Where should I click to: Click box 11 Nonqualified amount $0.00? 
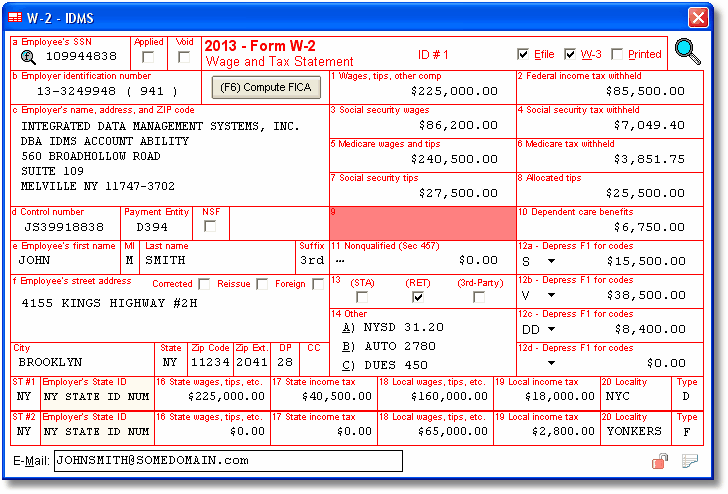click(478, 260)
